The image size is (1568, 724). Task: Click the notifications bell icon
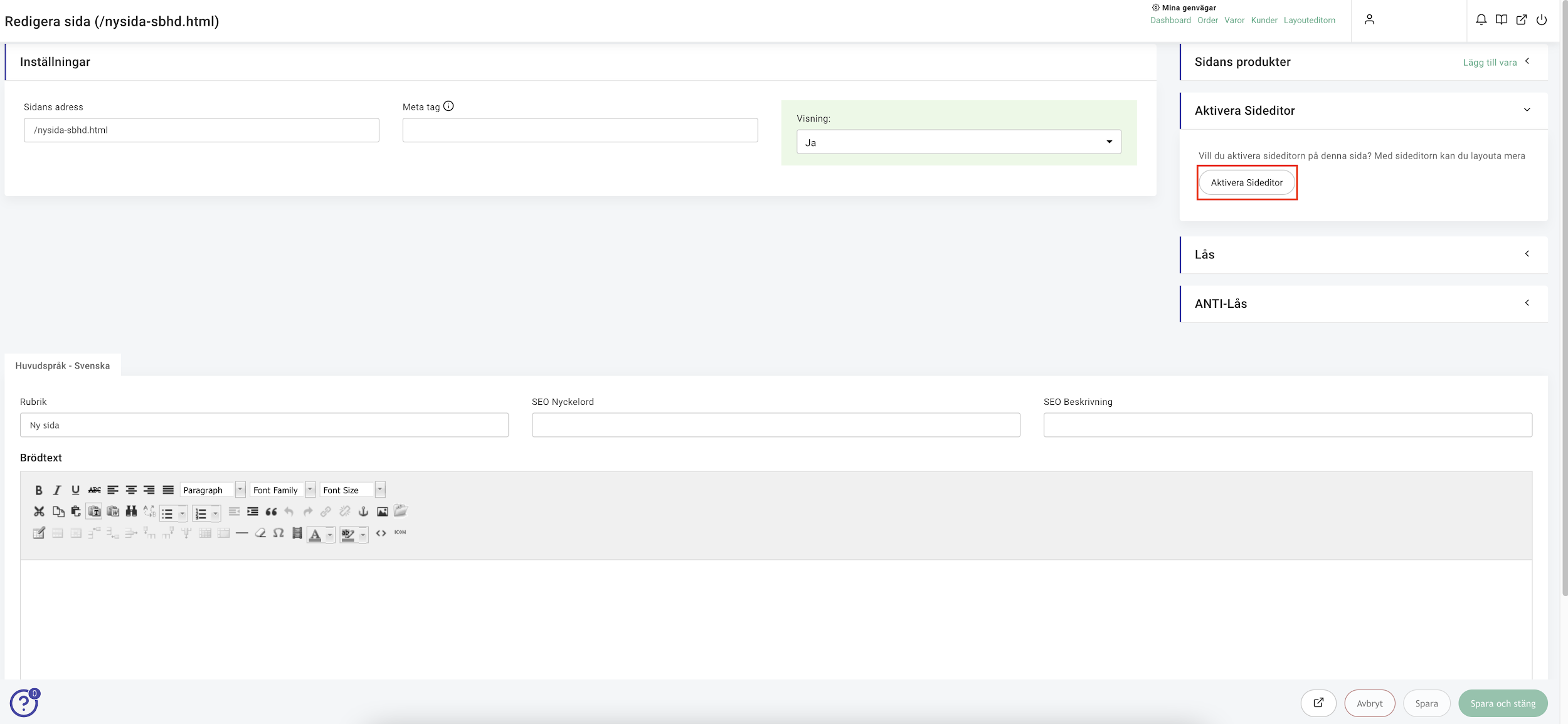tap(1481, 19)
